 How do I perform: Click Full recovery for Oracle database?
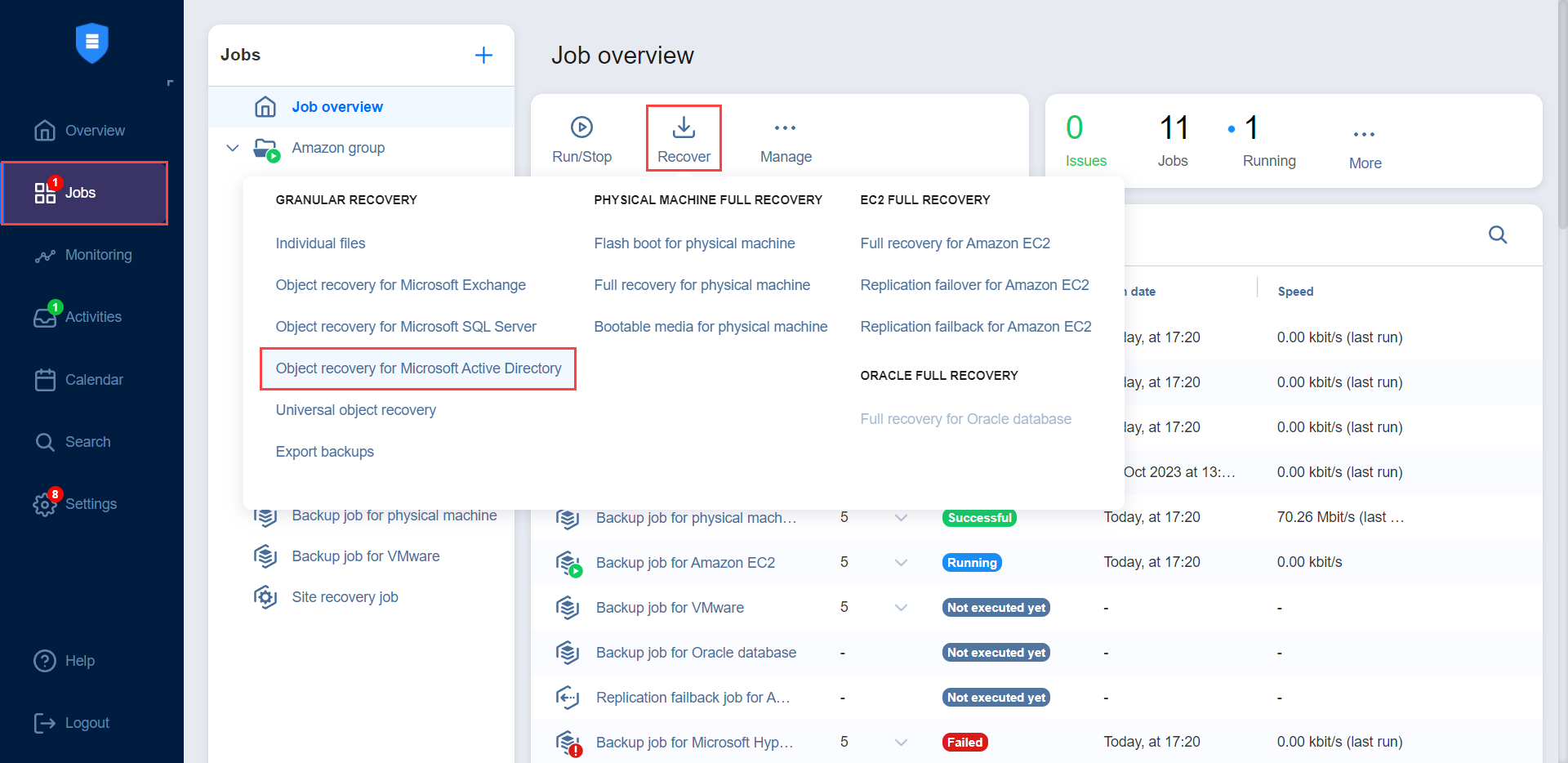coord(965,419)
